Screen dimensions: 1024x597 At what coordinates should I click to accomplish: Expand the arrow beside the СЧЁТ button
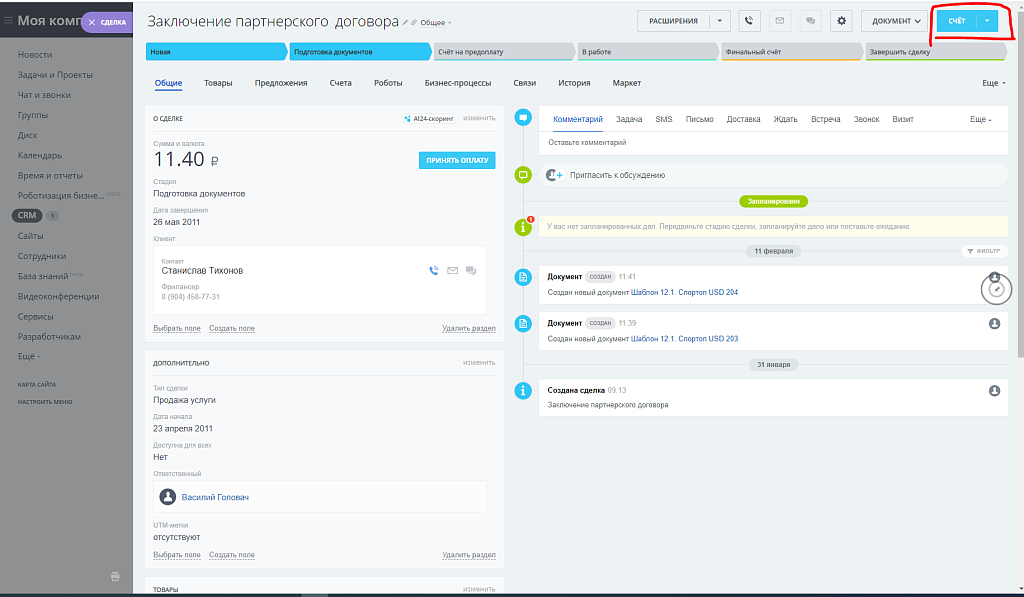(x=987, y=21)
